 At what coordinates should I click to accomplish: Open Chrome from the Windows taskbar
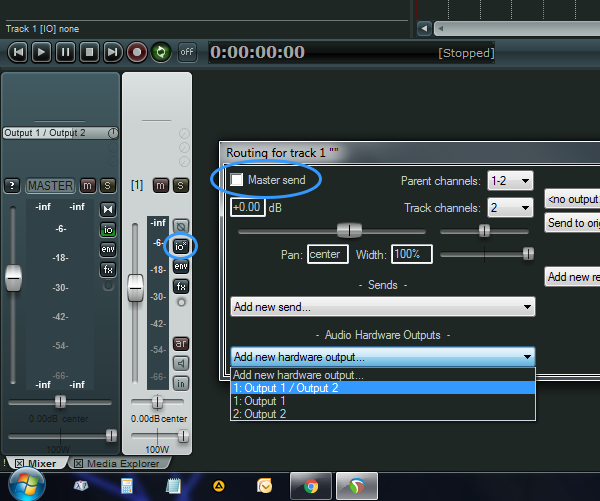[311, 487]
